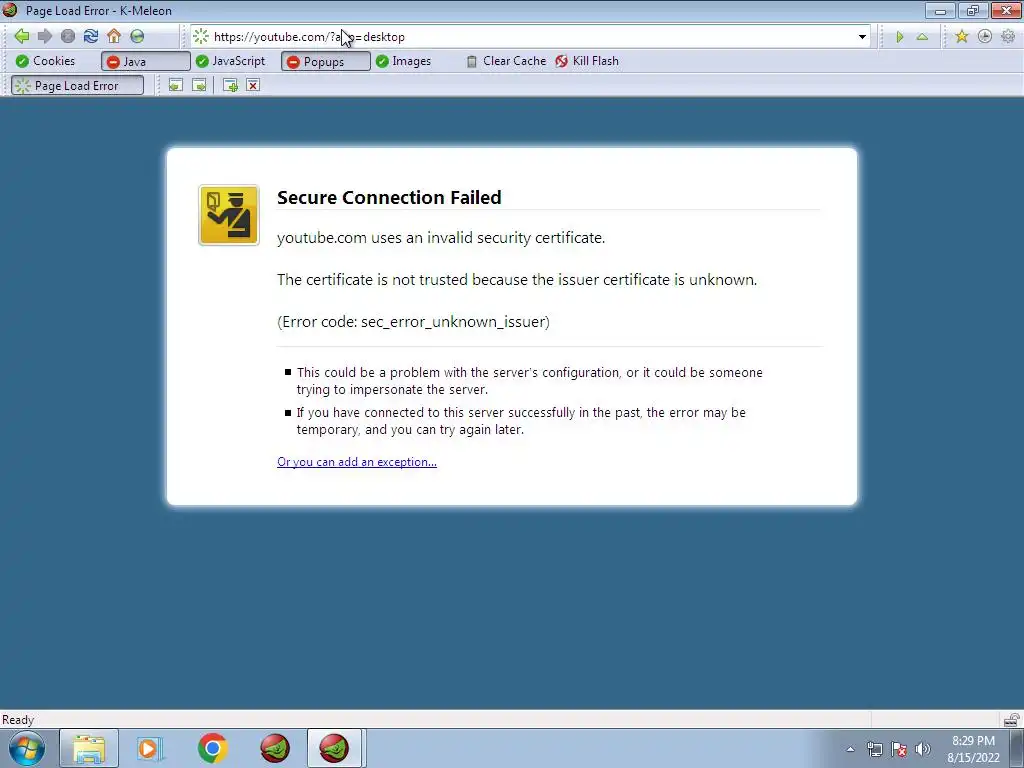Click the volume speaker tray icon
The width and height of the screenshot is (1024, 768).
point(923,749)
